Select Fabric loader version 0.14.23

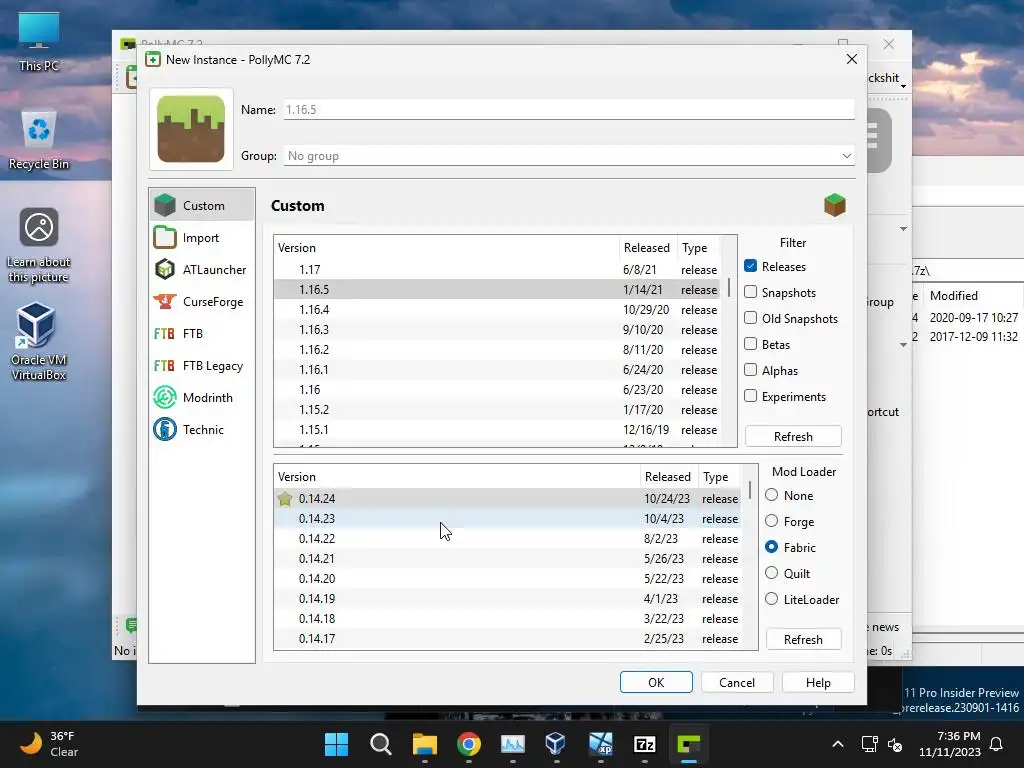(507, 519)
